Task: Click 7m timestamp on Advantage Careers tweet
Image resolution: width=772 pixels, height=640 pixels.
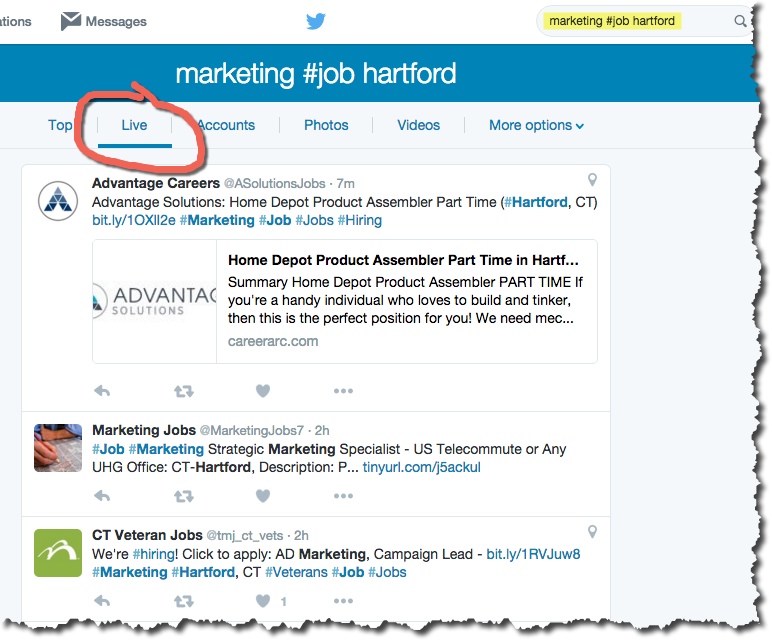Action: click(345, 184)
